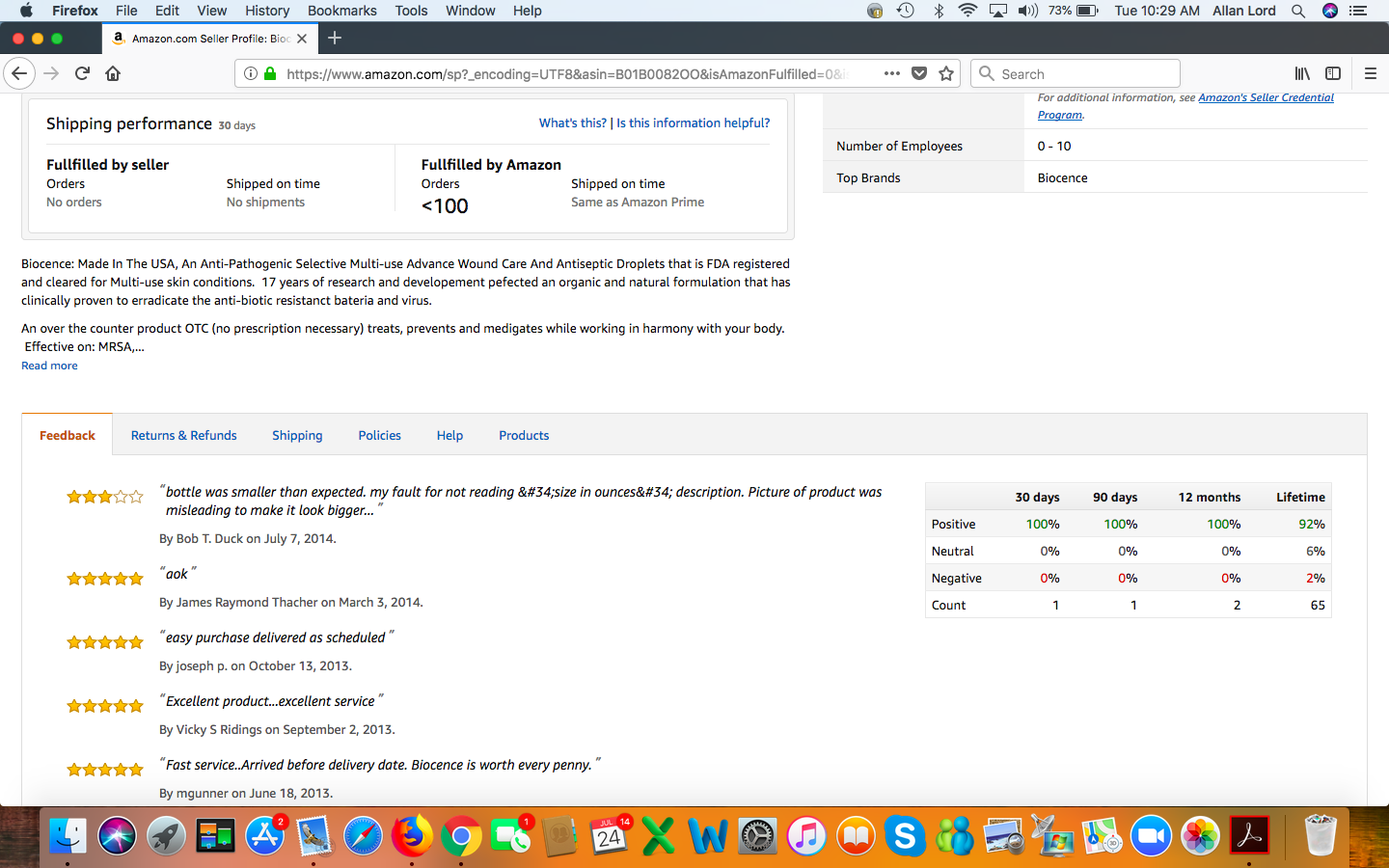Open the Tools menu
Image resolution: width=1389 pixels, height=868 pixels.
tap(411, 11)
